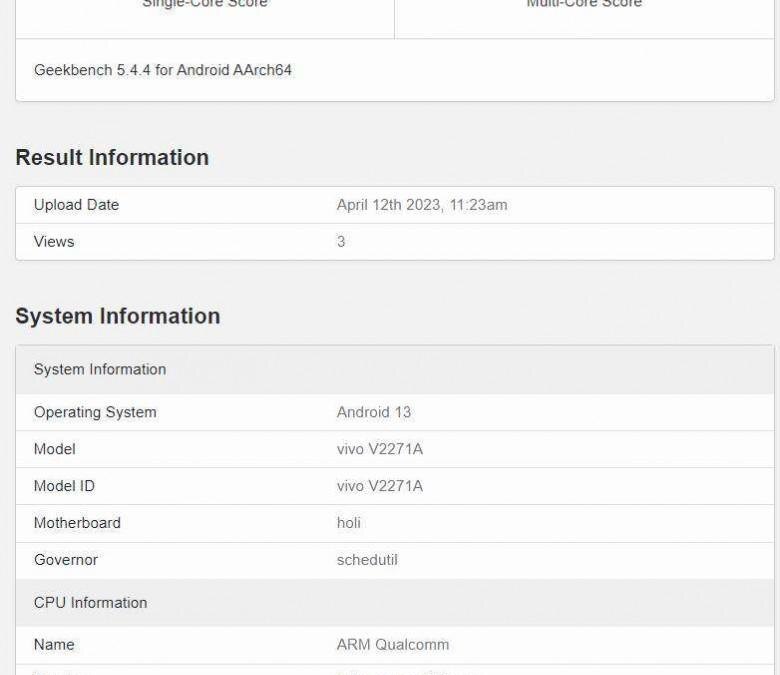This screenshot has width=780, height=675.
Task: Select the schedutil governor value
Action: click(367, 561)
